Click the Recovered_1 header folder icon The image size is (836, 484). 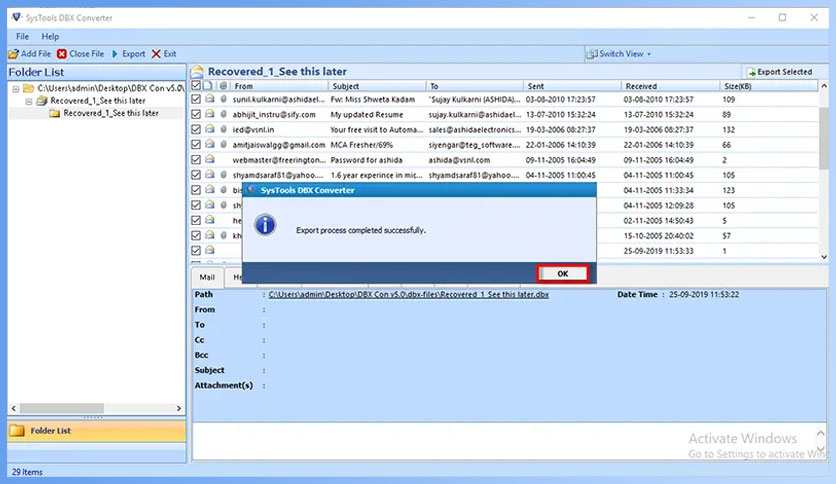tap(197, 71)
